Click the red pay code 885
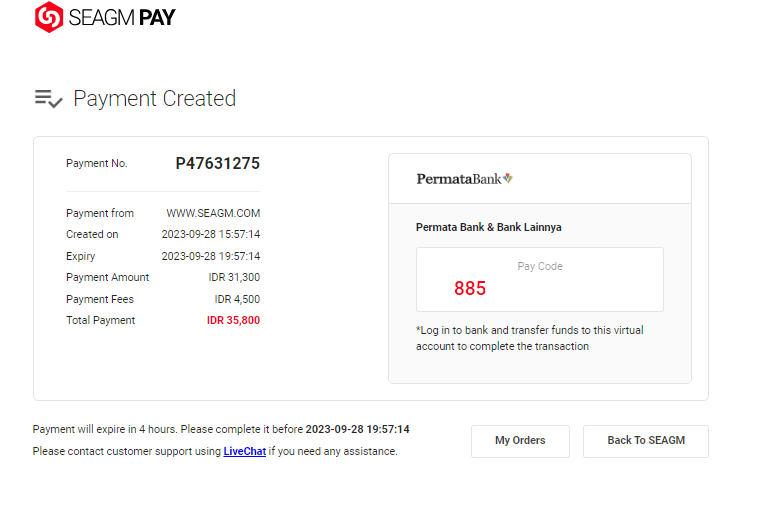Screen dimensions: 774x526 click(470, 288)
